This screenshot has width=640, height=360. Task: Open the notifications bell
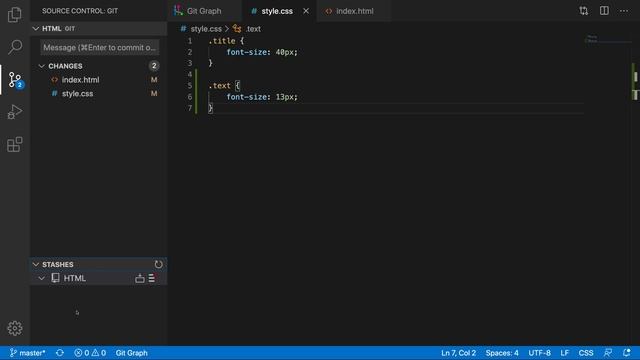point(627,353)
